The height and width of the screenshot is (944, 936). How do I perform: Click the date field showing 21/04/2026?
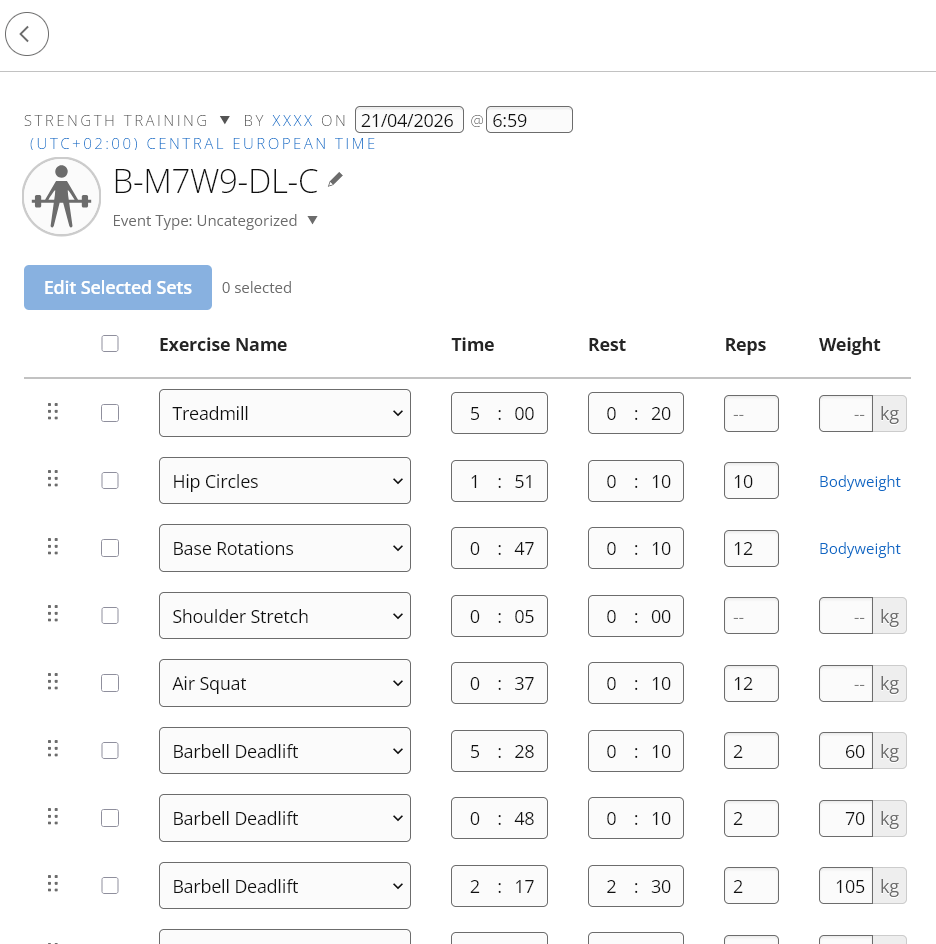point(409,120)
